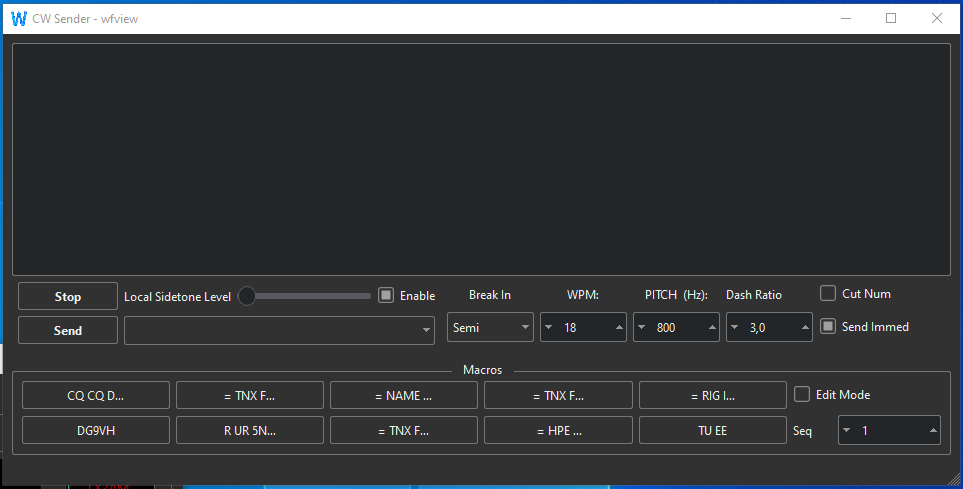Toggle the sidetone Enable checkbox
Screen dimensions: 963x489
[x=386, y=295]
